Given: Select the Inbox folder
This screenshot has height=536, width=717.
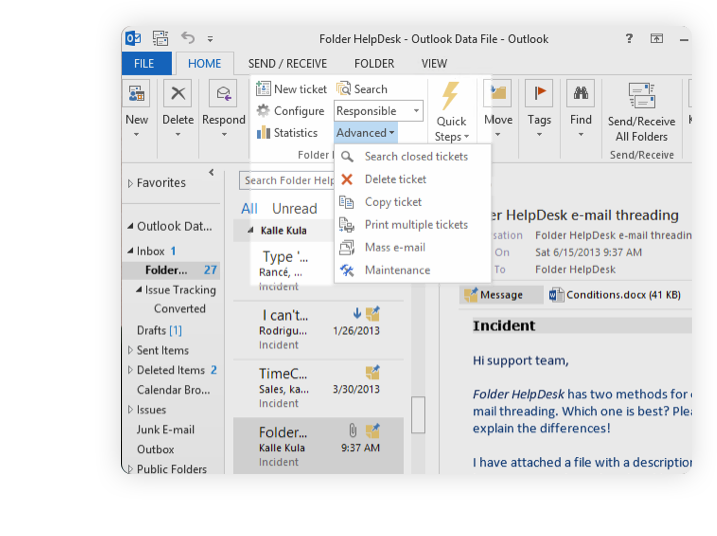Looking at the screenshot, I should click(x=150, y=251).
